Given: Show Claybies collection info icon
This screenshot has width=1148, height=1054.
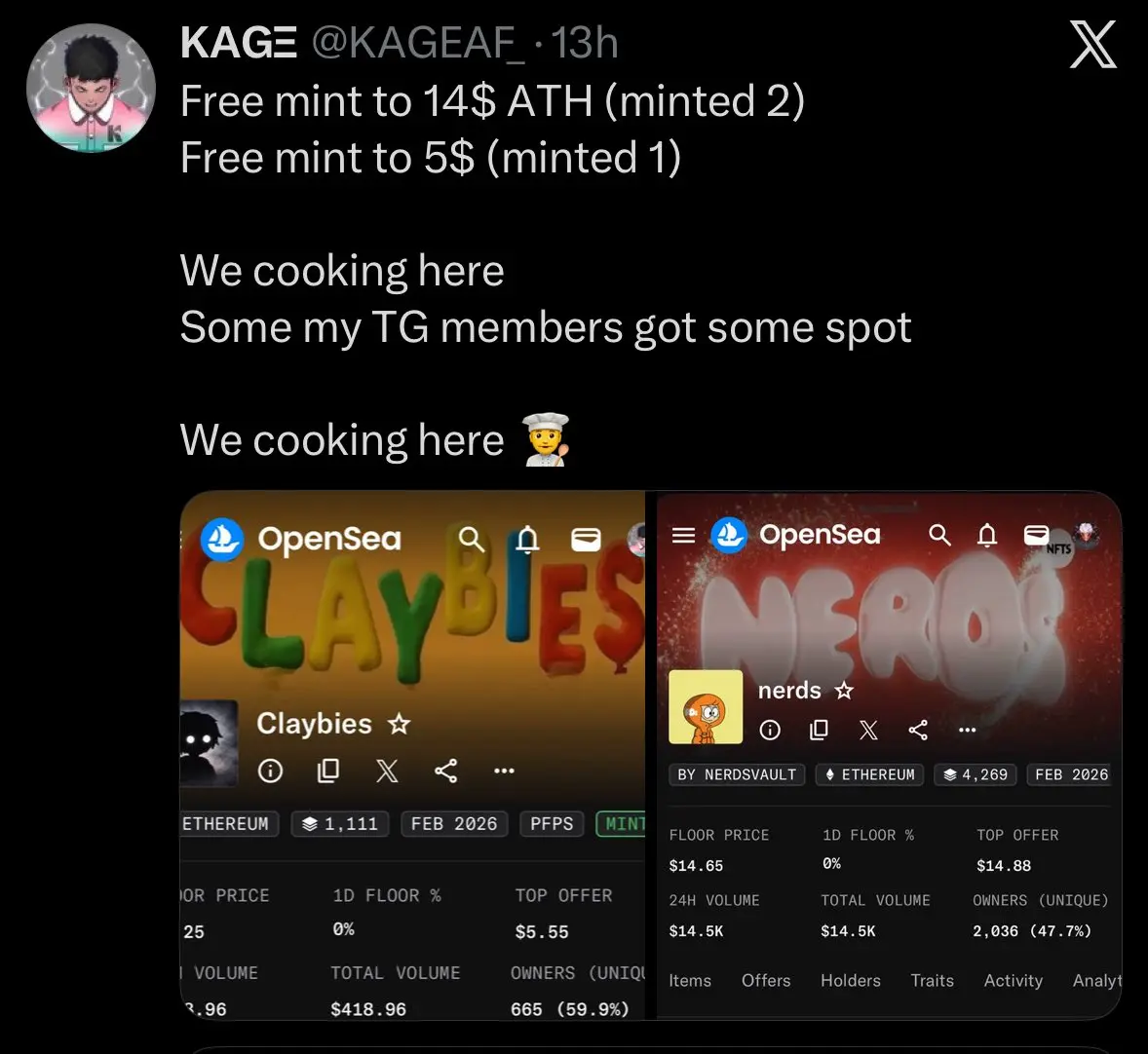Looking at the screenshot, I should (x=270, y=771).
